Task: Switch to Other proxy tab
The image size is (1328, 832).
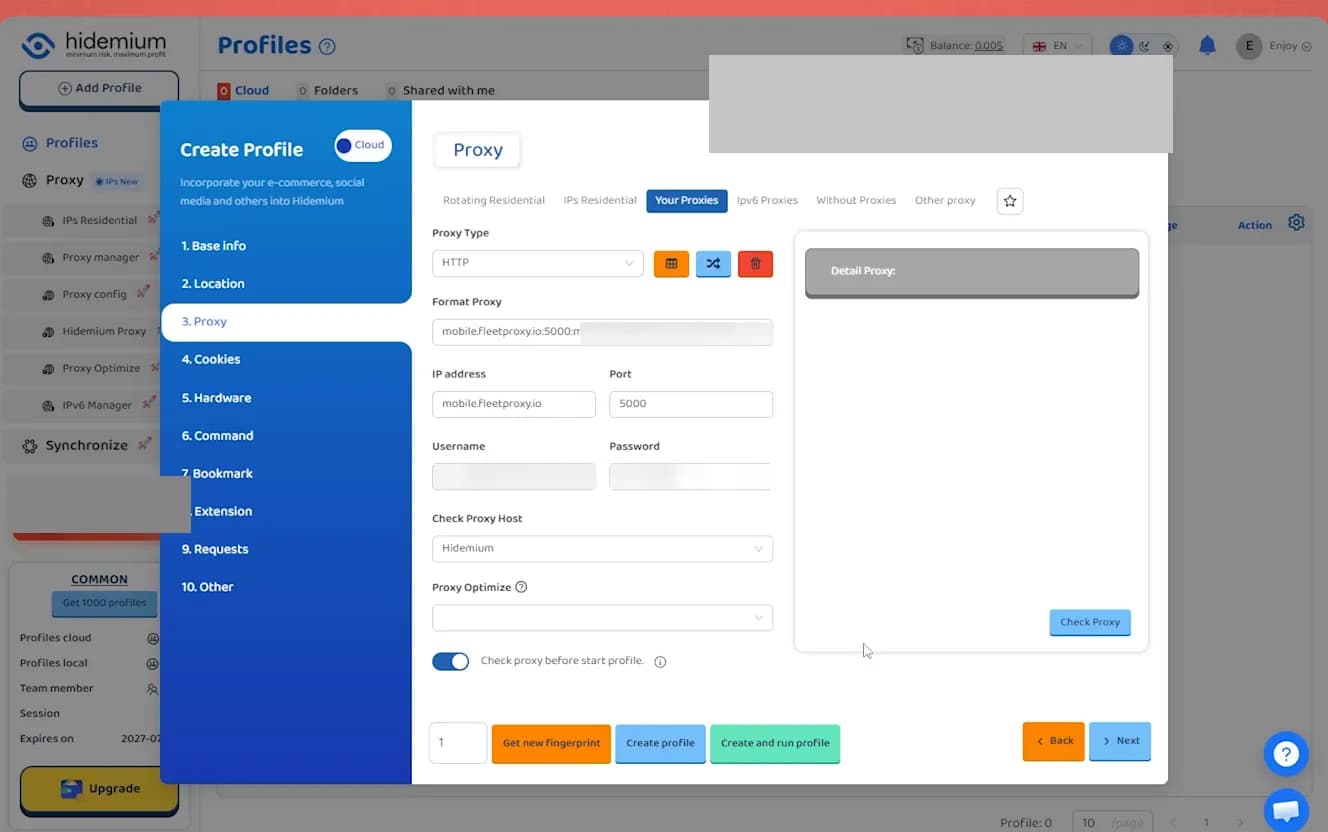Action: (x=945, y=201)
